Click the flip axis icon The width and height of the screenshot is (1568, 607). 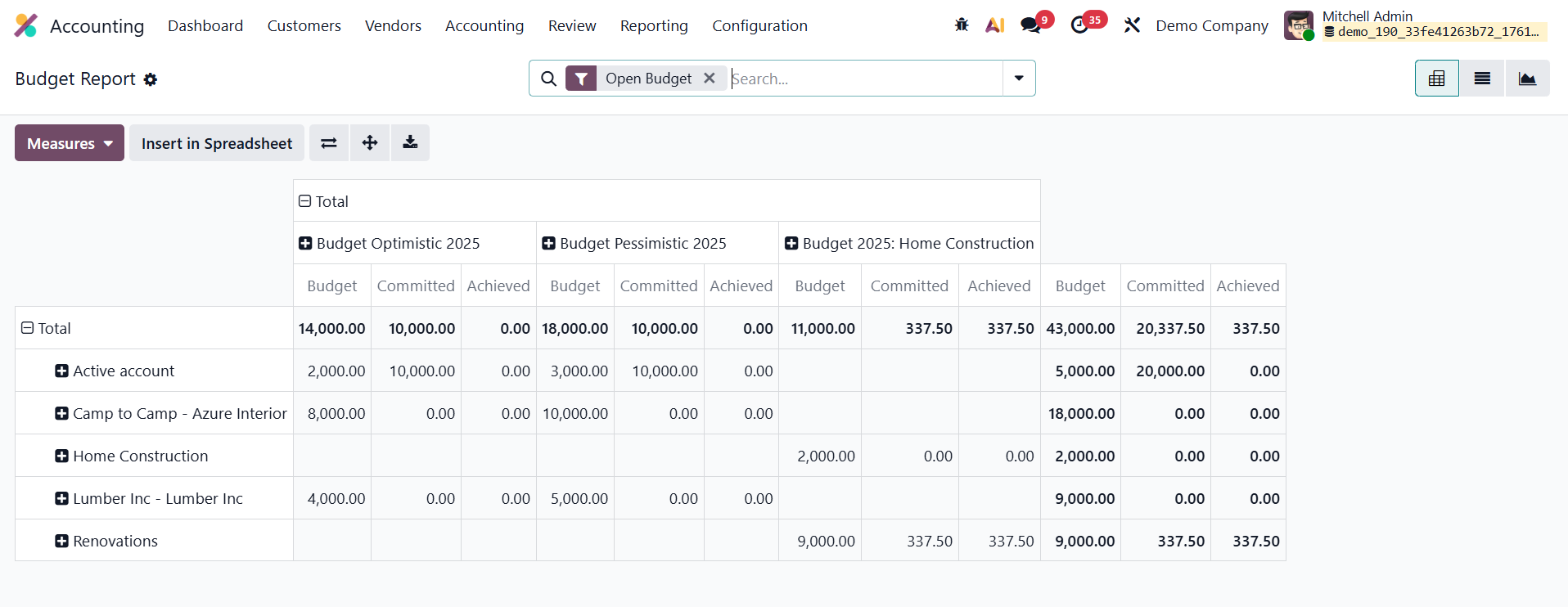[x=328, y=143]
